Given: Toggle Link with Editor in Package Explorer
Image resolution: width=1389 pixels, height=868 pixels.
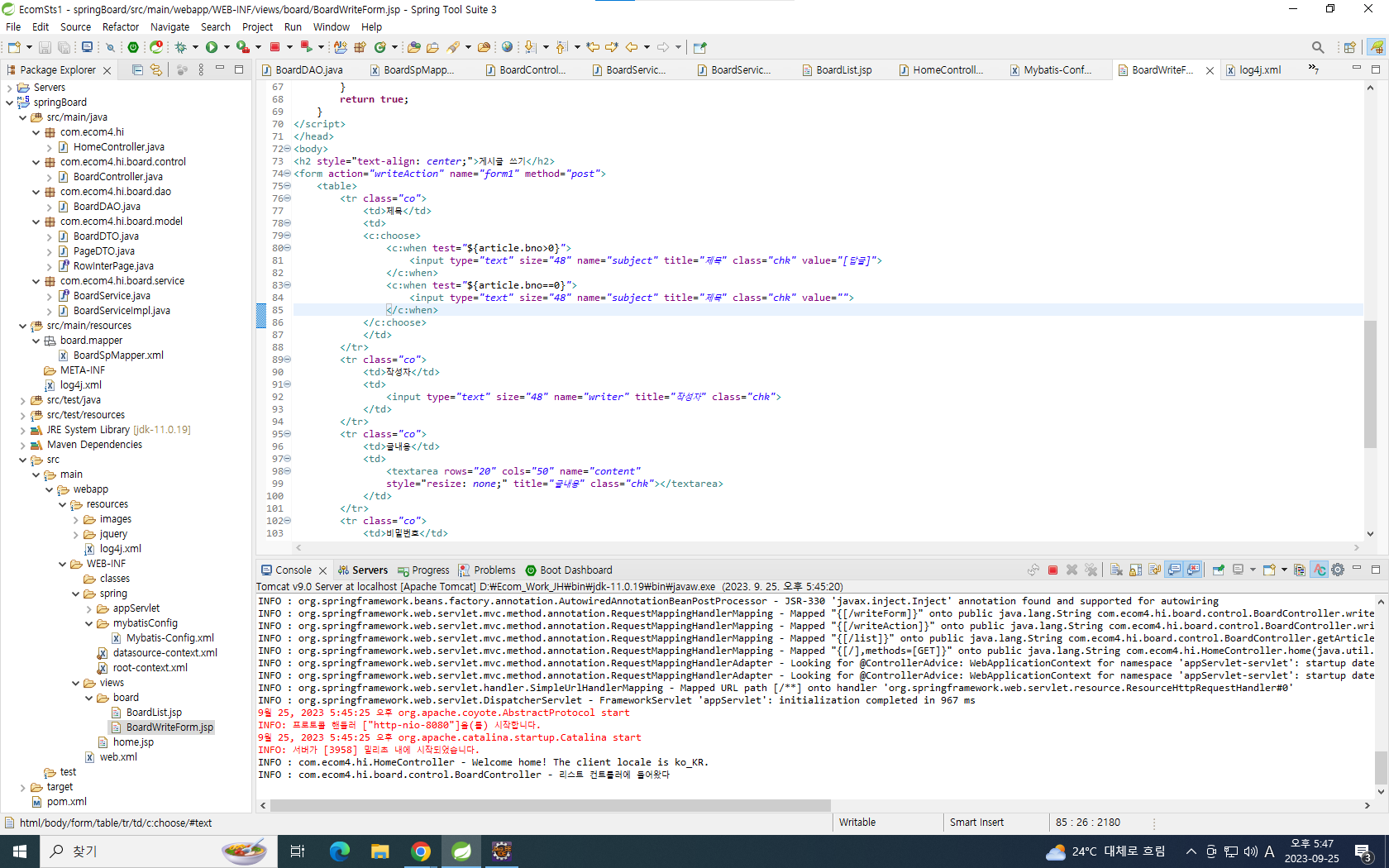Looking at the screenshot, I should pos(156,70).
